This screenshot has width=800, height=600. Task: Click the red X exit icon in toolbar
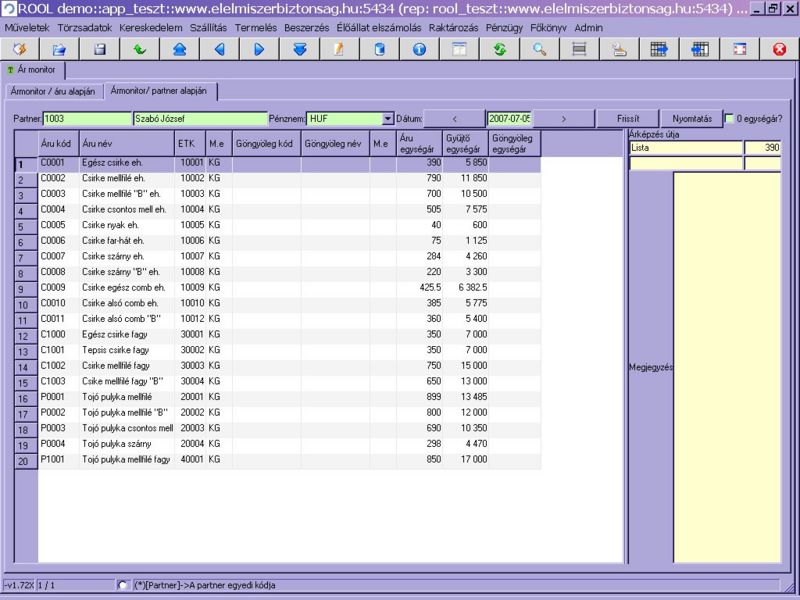click(779, 48)
